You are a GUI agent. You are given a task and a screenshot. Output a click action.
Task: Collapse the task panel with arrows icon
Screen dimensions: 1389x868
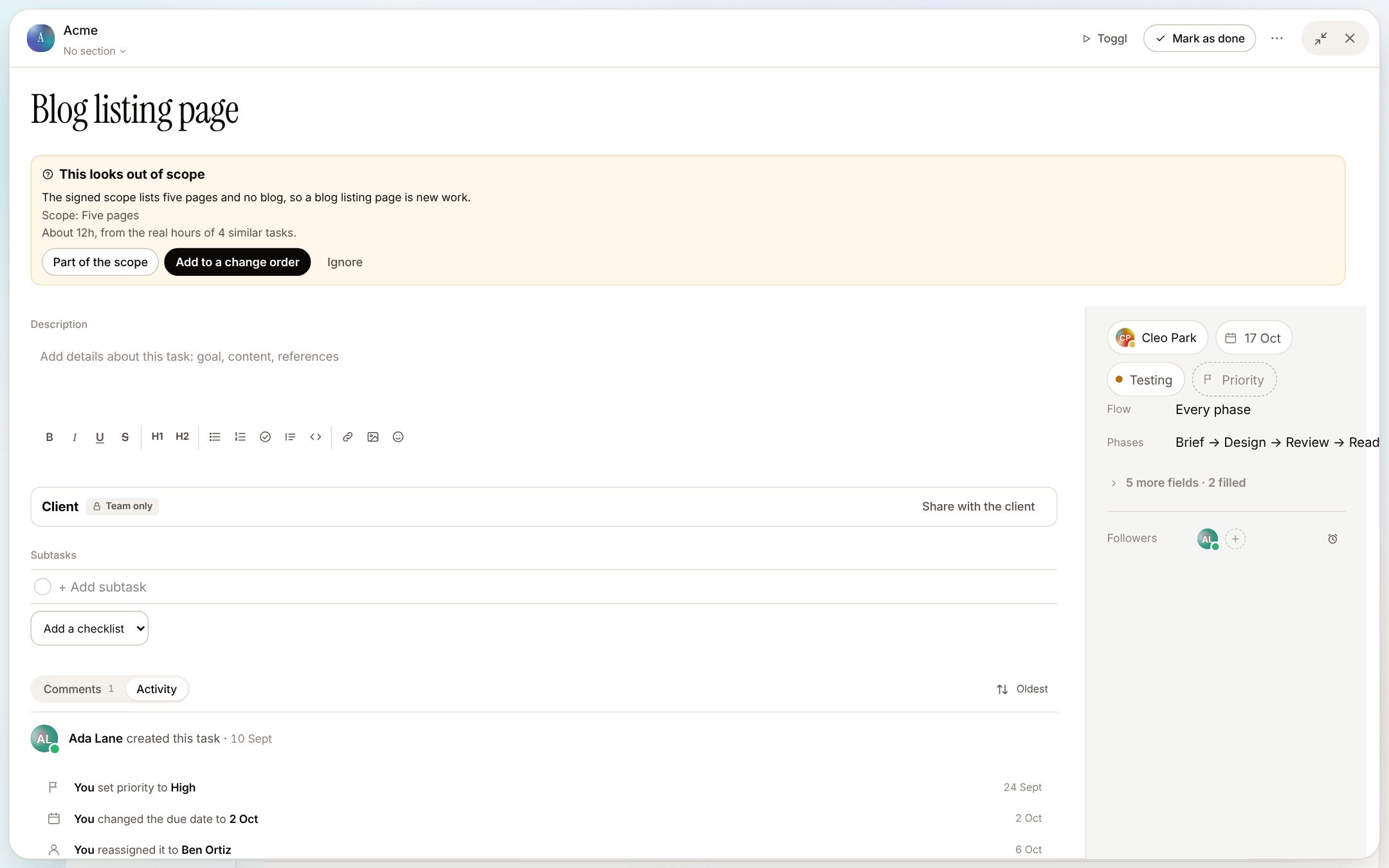[1321, 39]
